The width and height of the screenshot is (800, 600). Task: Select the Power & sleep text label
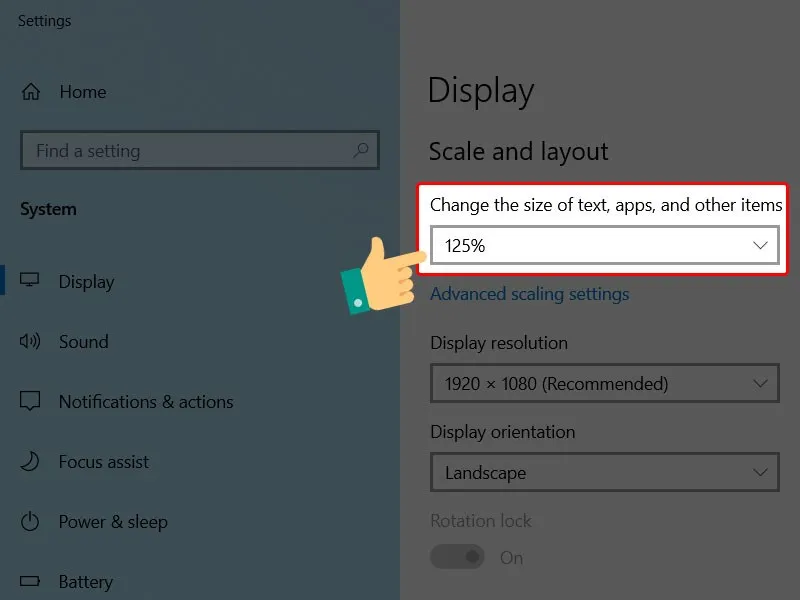click(113, 522)
